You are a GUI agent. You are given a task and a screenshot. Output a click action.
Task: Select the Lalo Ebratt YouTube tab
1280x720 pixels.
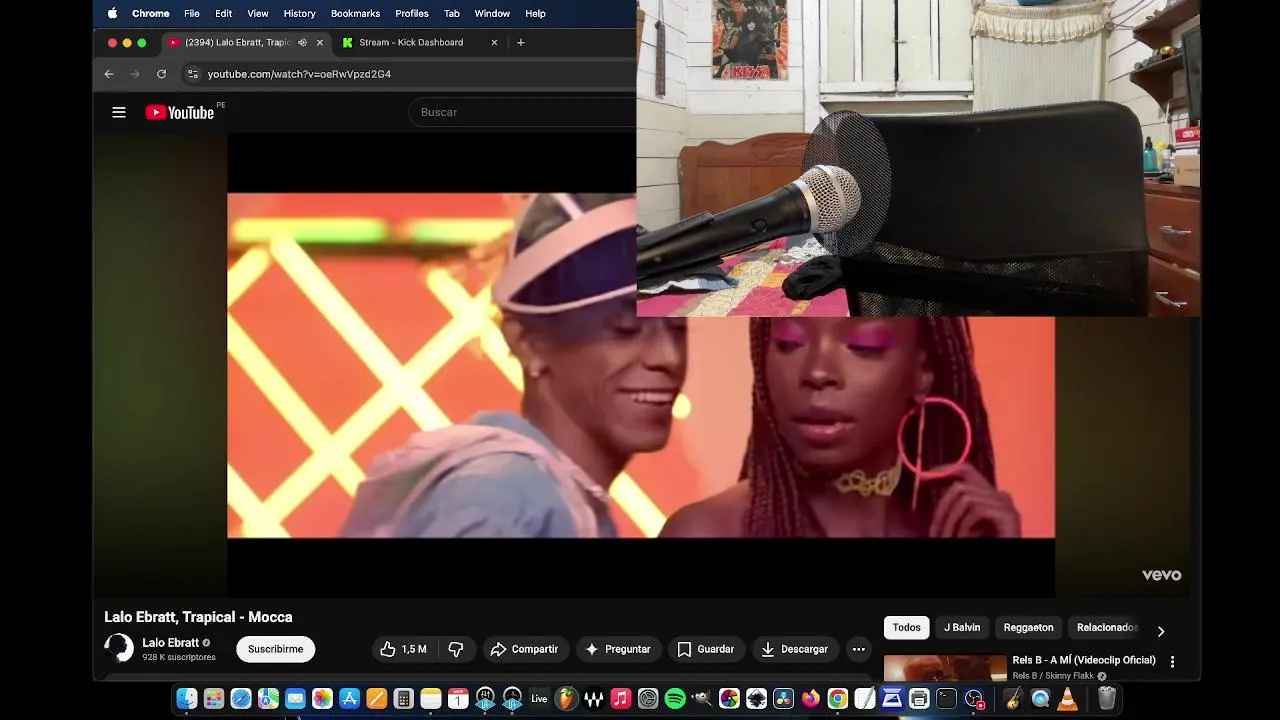click(x=238, y=42)
